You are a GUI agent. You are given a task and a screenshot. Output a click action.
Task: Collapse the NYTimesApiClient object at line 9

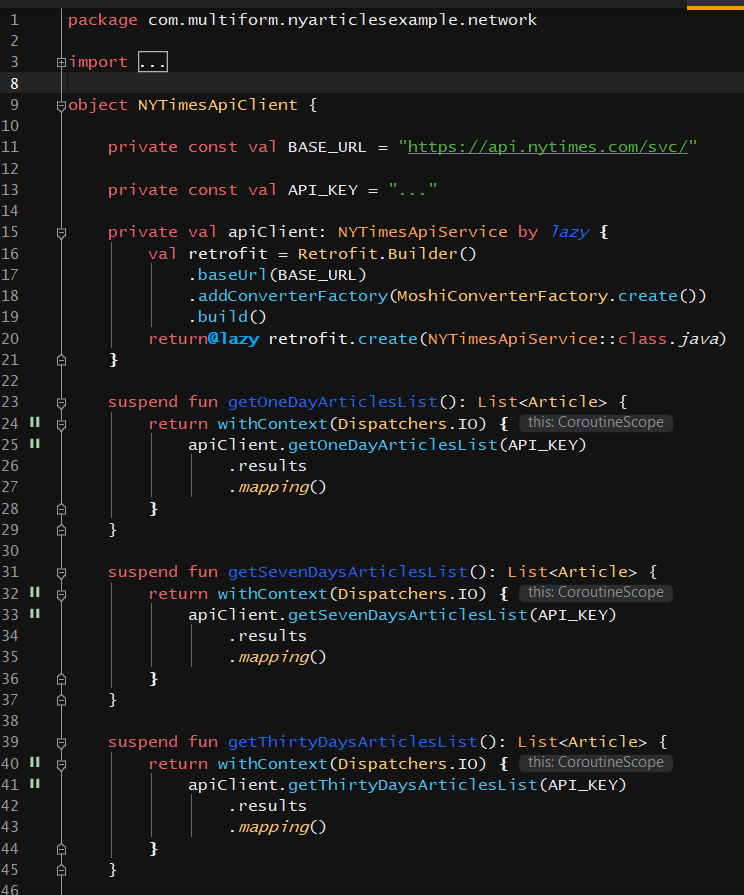click(x=61, y=106)
